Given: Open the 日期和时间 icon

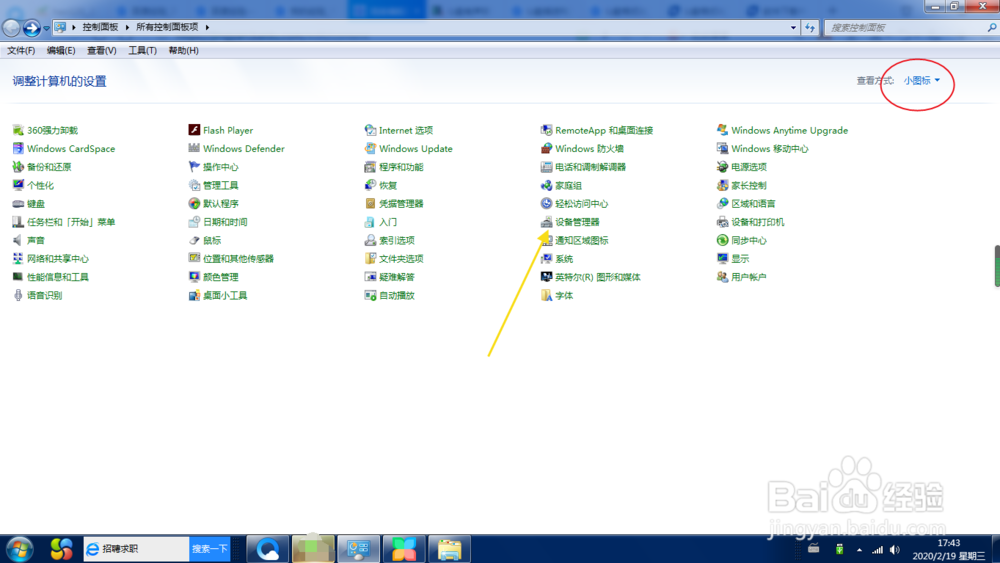Looking at the screenshot, I should 194,222.
